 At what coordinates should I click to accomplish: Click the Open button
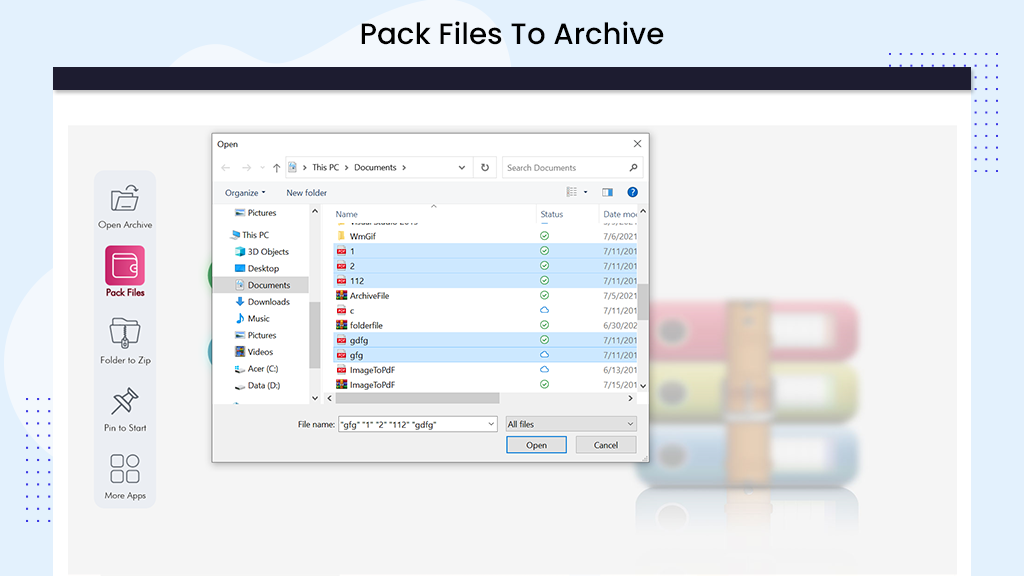[536, 445]
